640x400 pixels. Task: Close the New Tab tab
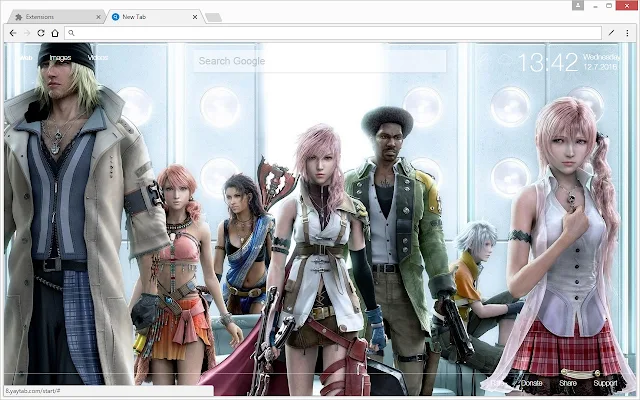tap(195, 17)
